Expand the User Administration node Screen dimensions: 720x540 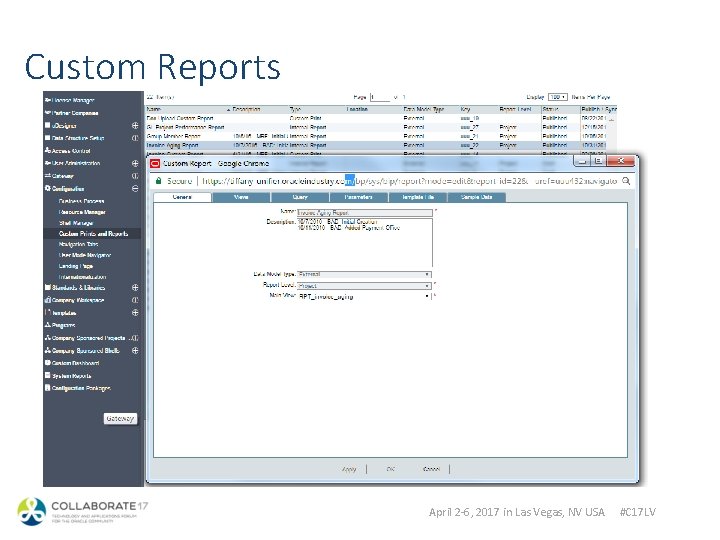[x=135, y=163]
